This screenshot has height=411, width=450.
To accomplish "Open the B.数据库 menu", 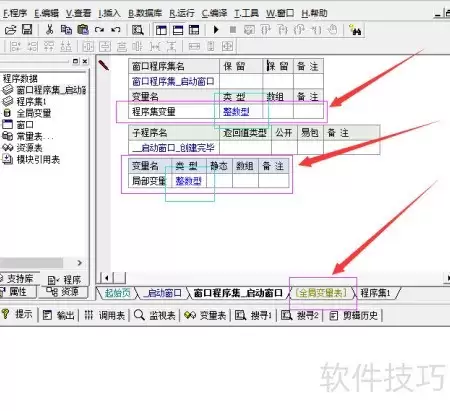I will pos(145,13).
